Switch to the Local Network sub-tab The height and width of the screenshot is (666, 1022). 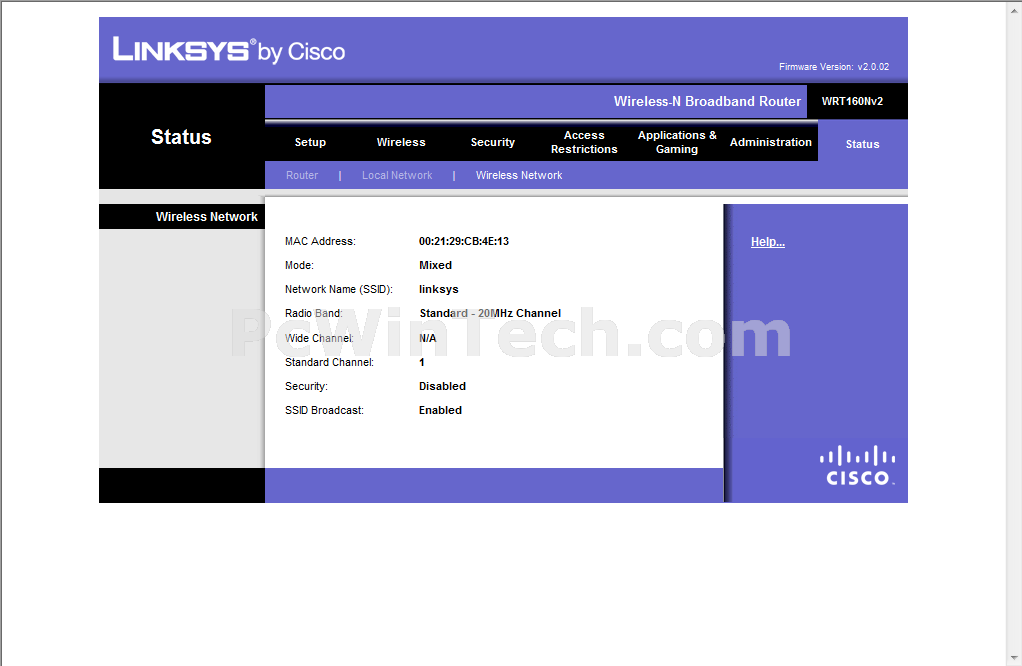click(x=397, y=175)
